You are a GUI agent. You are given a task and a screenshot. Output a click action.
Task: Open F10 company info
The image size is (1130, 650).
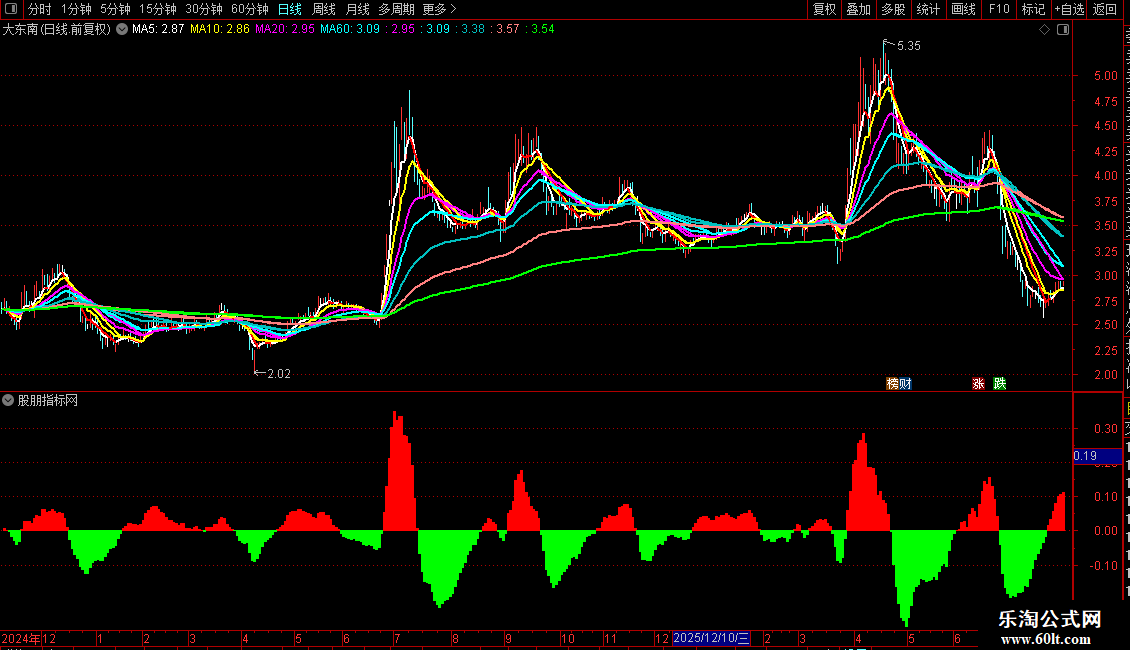pos(999,9)
